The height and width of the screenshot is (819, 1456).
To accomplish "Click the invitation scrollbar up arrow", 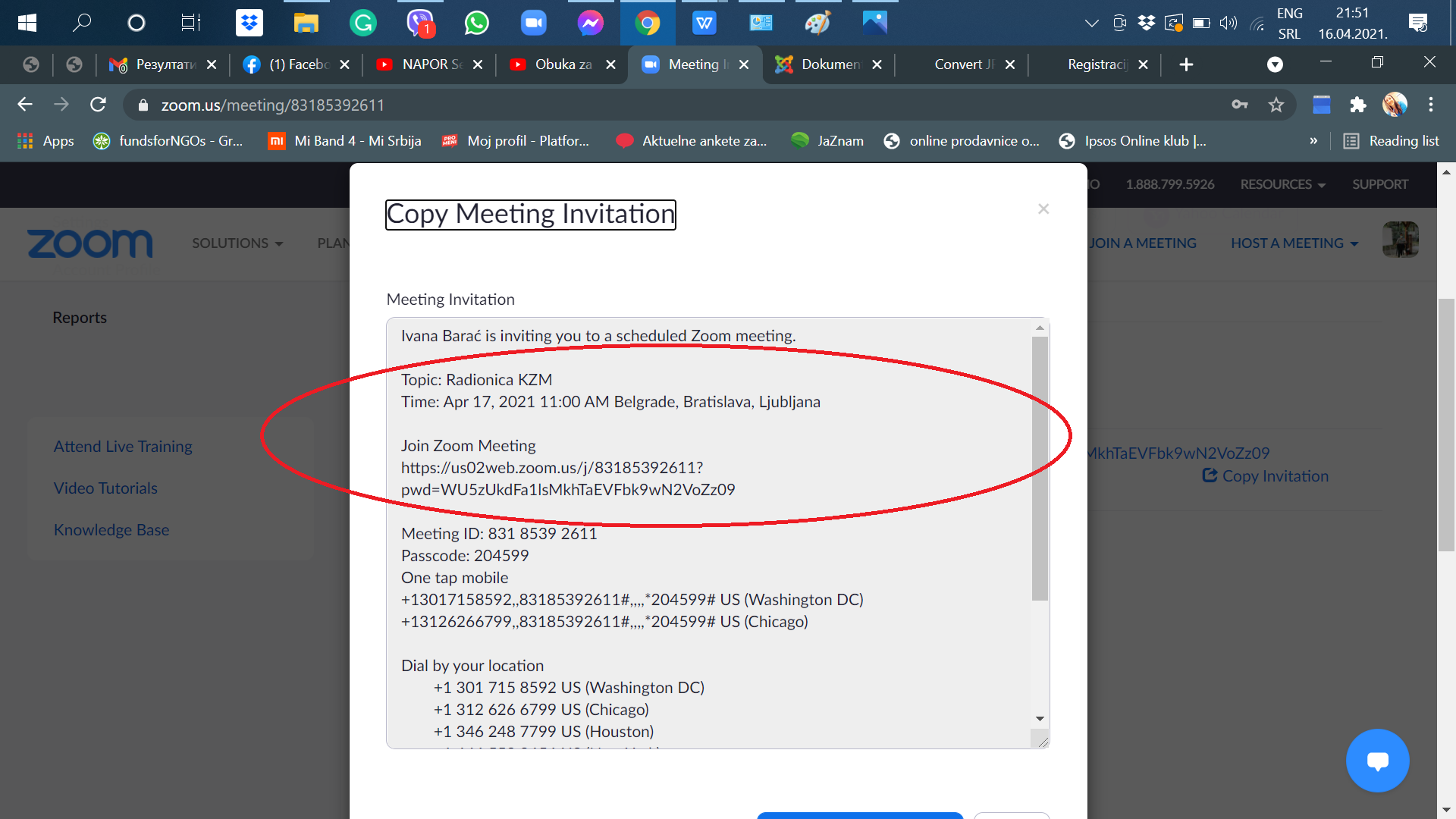I will [1040, 328].
